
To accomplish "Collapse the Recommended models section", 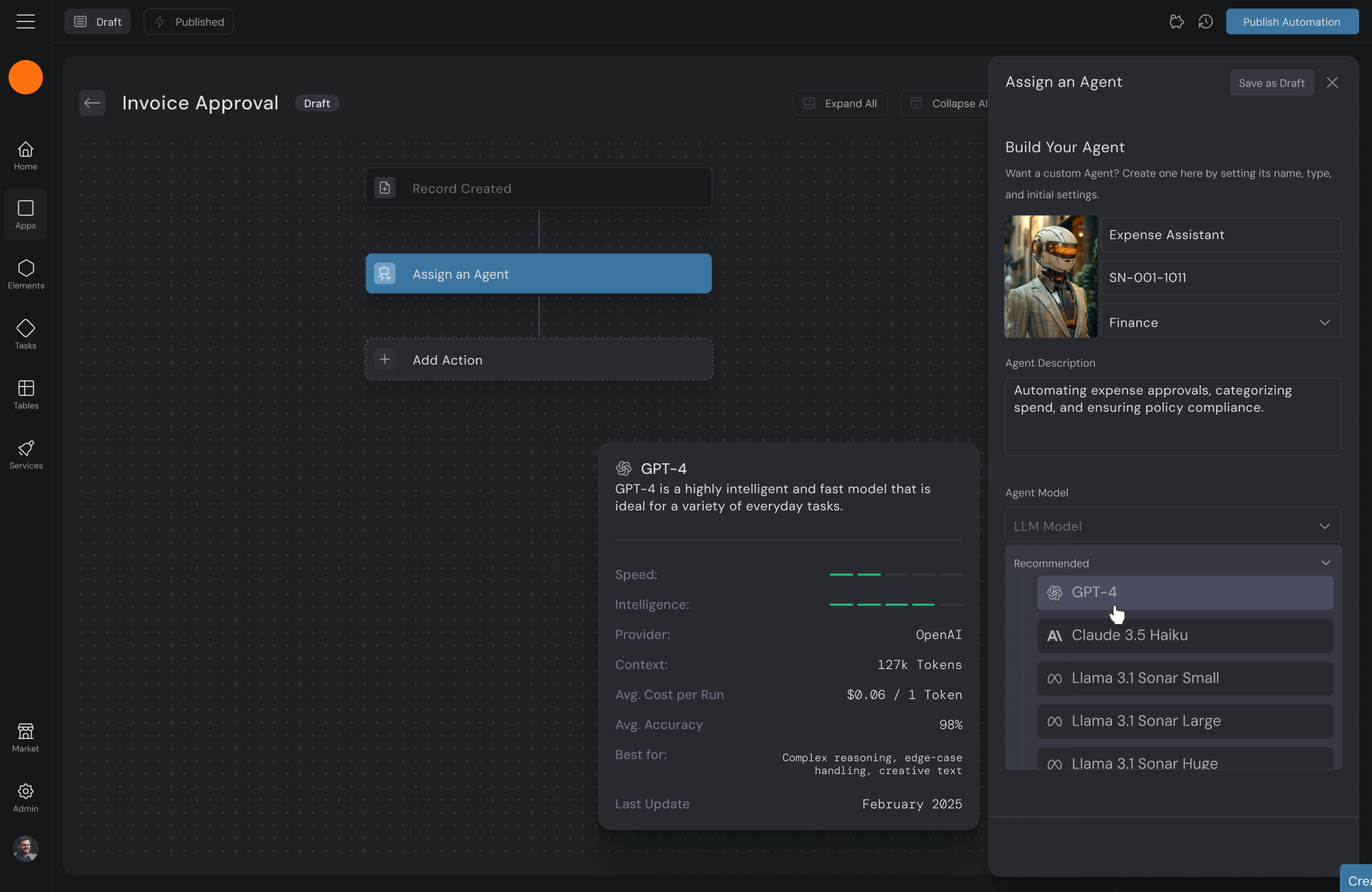I will tap(1326, 563).
